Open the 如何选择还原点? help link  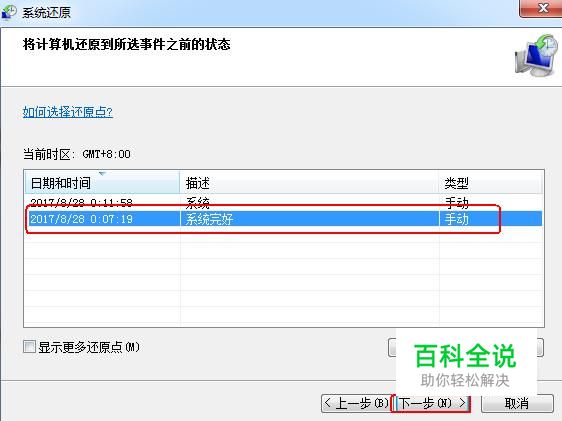[68, 112]
